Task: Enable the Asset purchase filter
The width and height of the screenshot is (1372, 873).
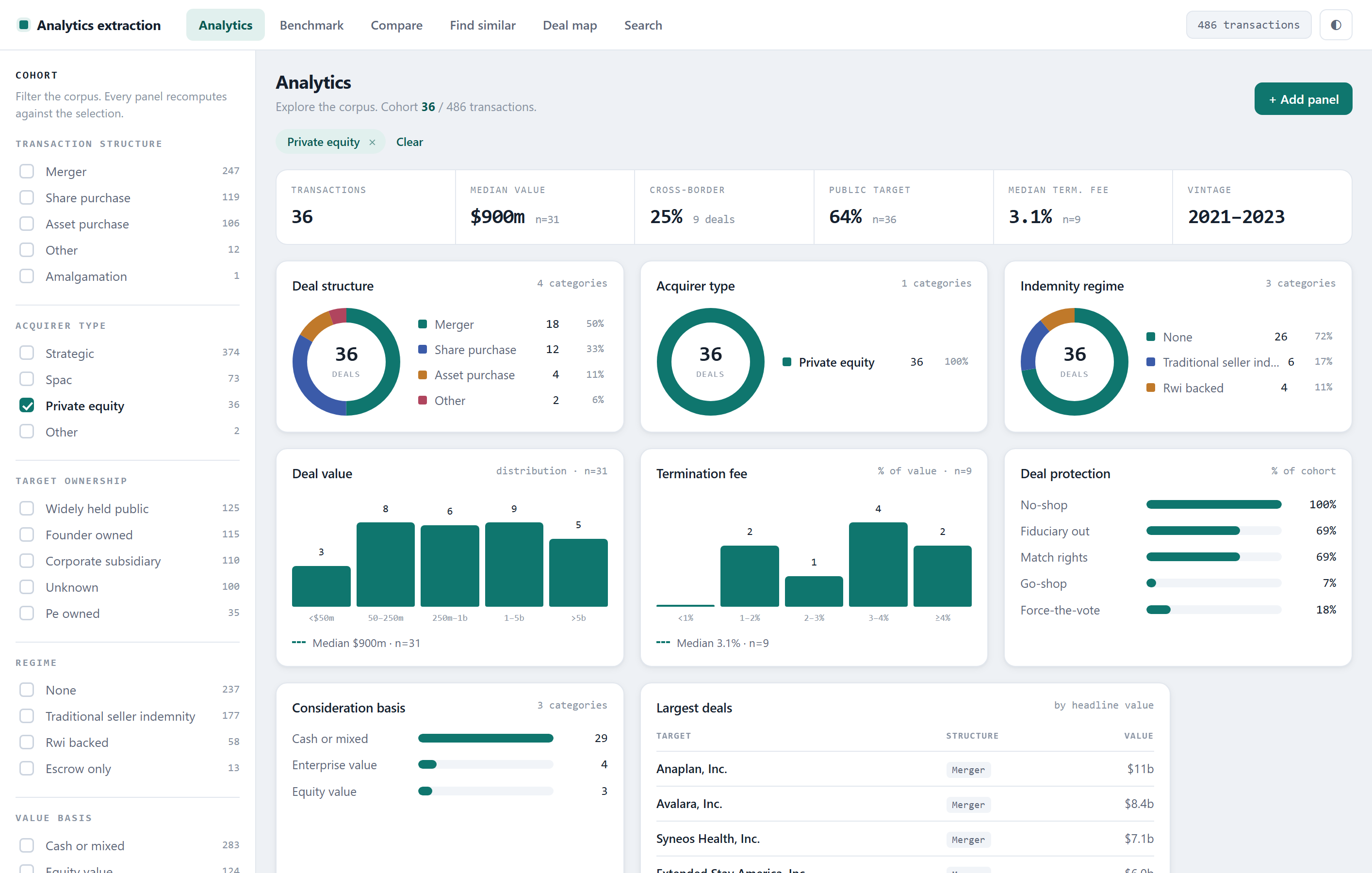Action: tap(27, 224)
